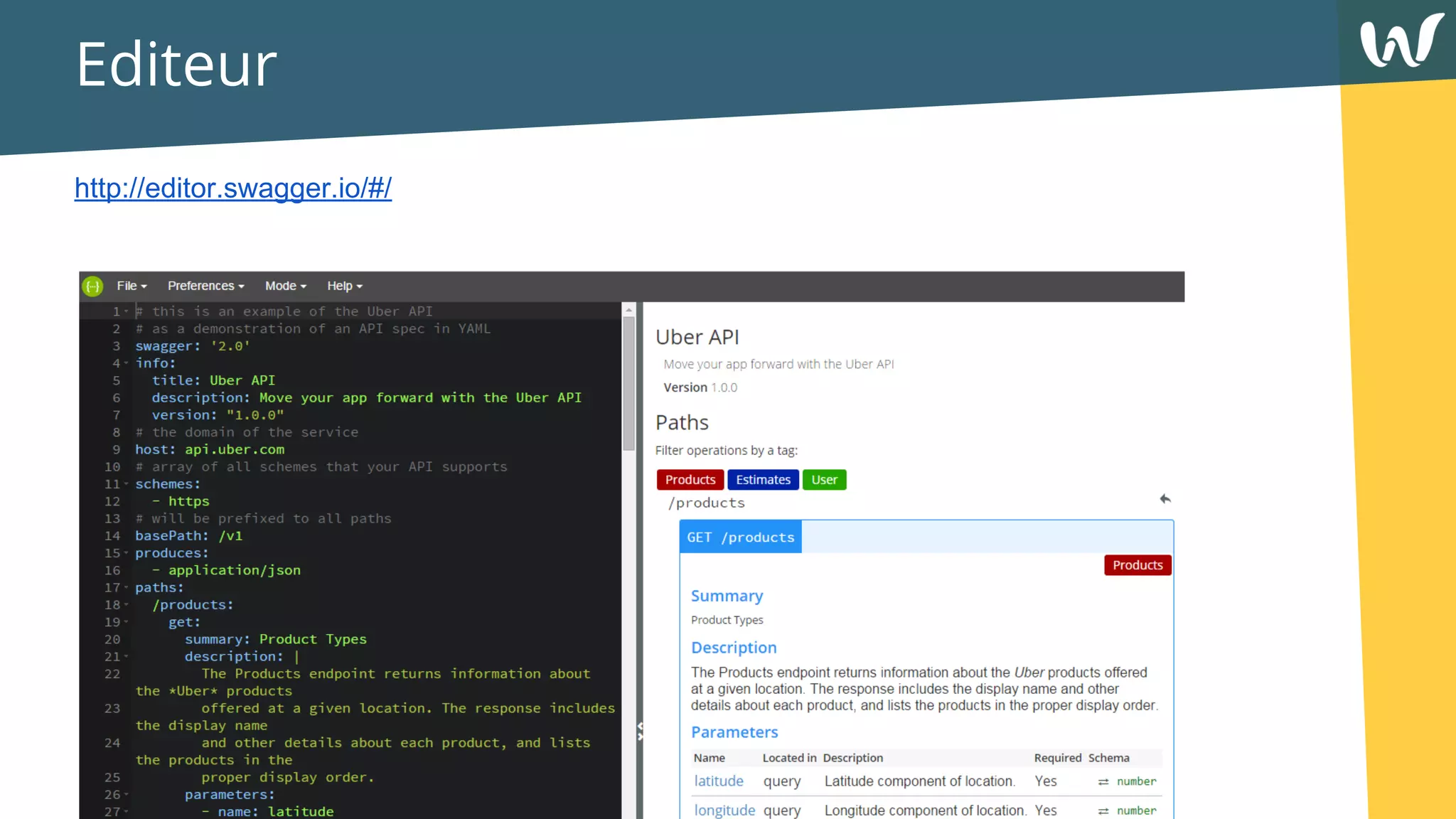Image resolution: width=1456 pixels, height=819 pixels.
Task: Click the 'basePath: /v1' code line
Action: click(189, 536)
